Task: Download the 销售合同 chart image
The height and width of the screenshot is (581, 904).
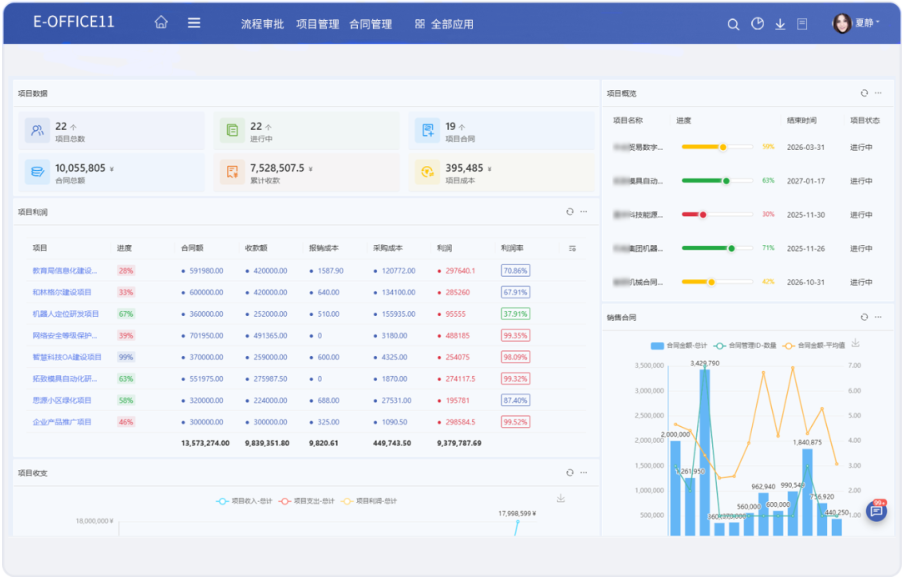Action: tap(855, 343)
